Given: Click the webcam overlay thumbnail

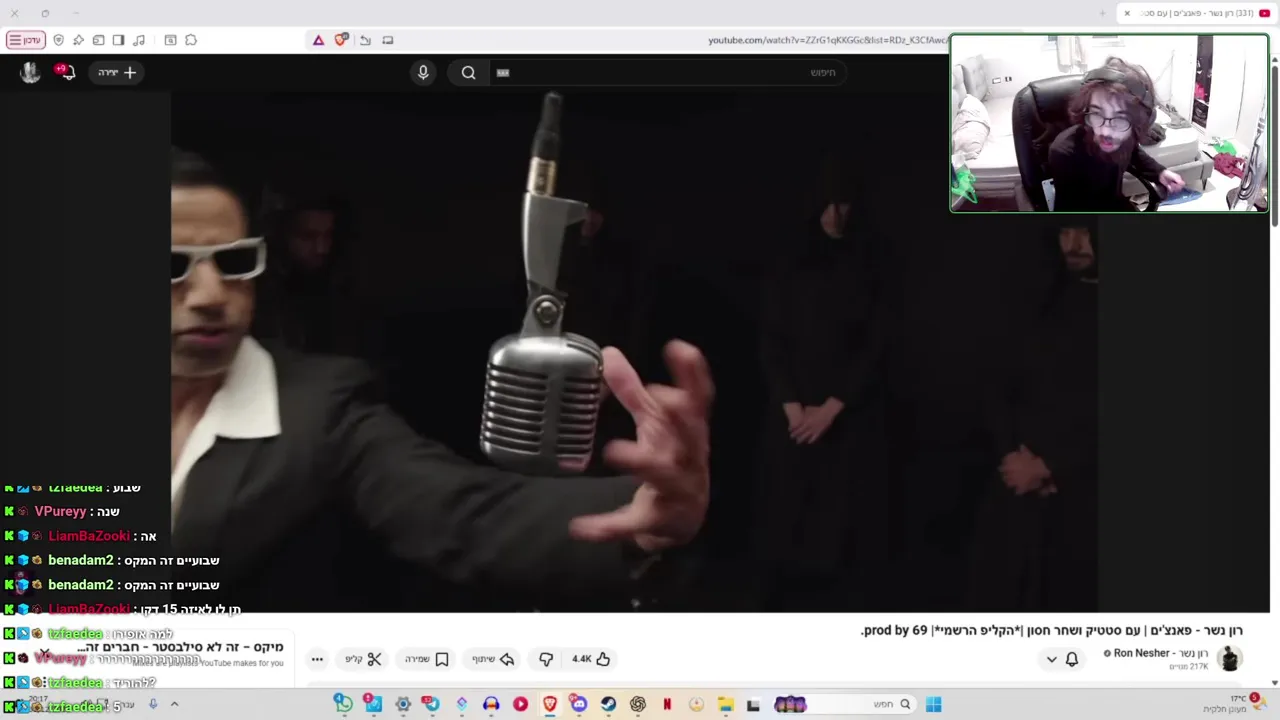Looking at the screenshot, I should coord(1109,123).
